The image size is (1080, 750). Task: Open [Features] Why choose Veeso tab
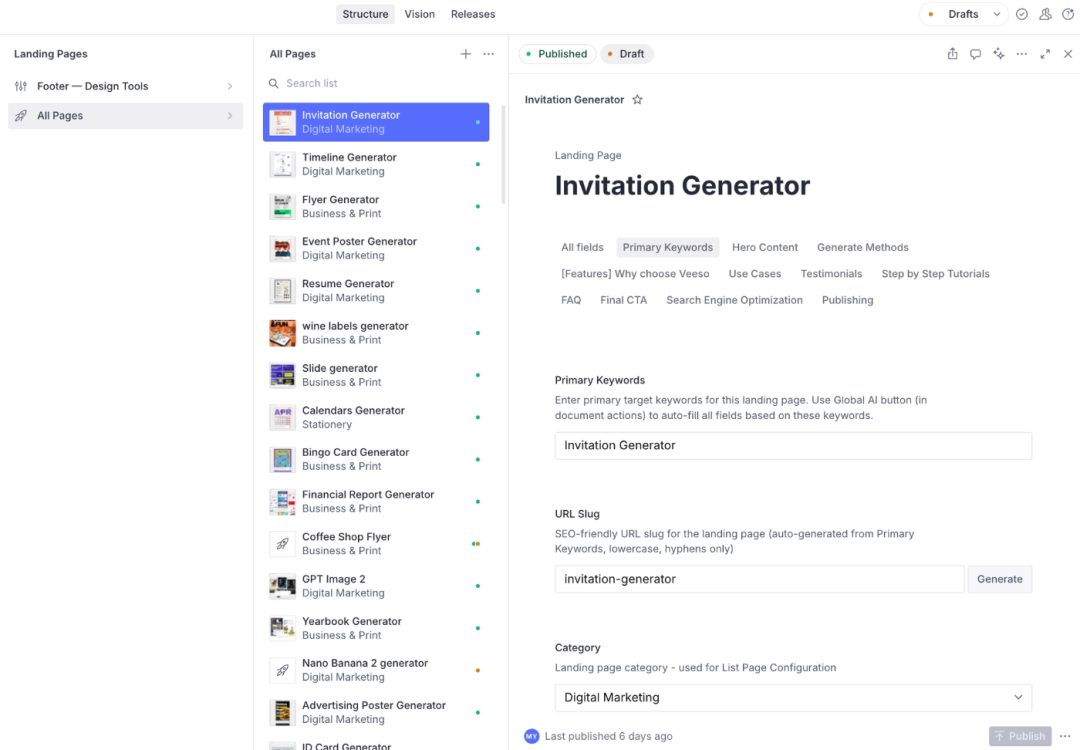(x=635, y=274)
